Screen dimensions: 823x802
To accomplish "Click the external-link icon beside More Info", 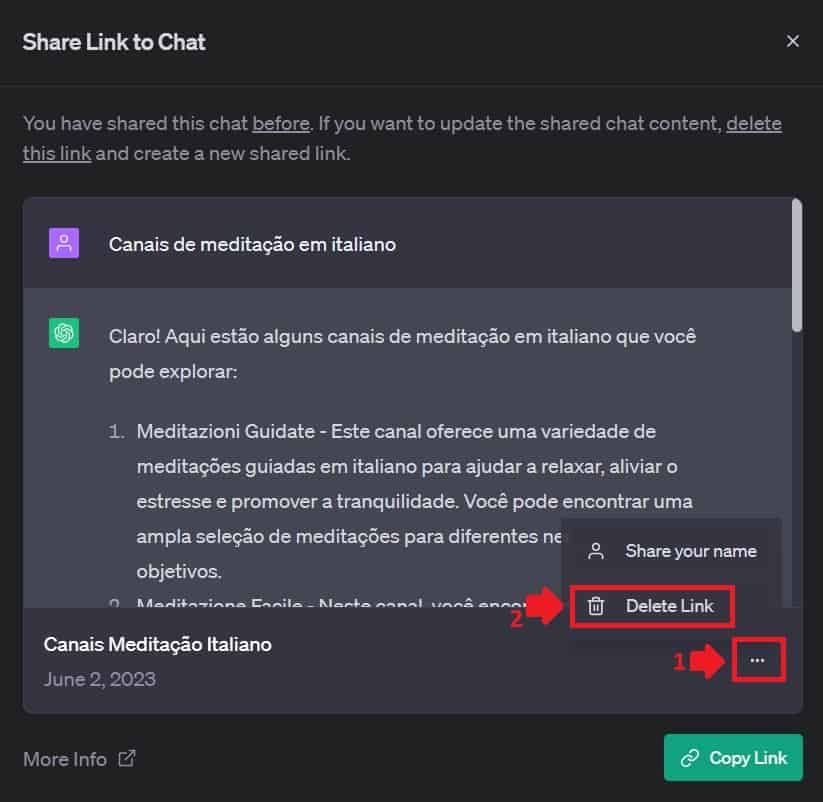I will click(126, 758).
